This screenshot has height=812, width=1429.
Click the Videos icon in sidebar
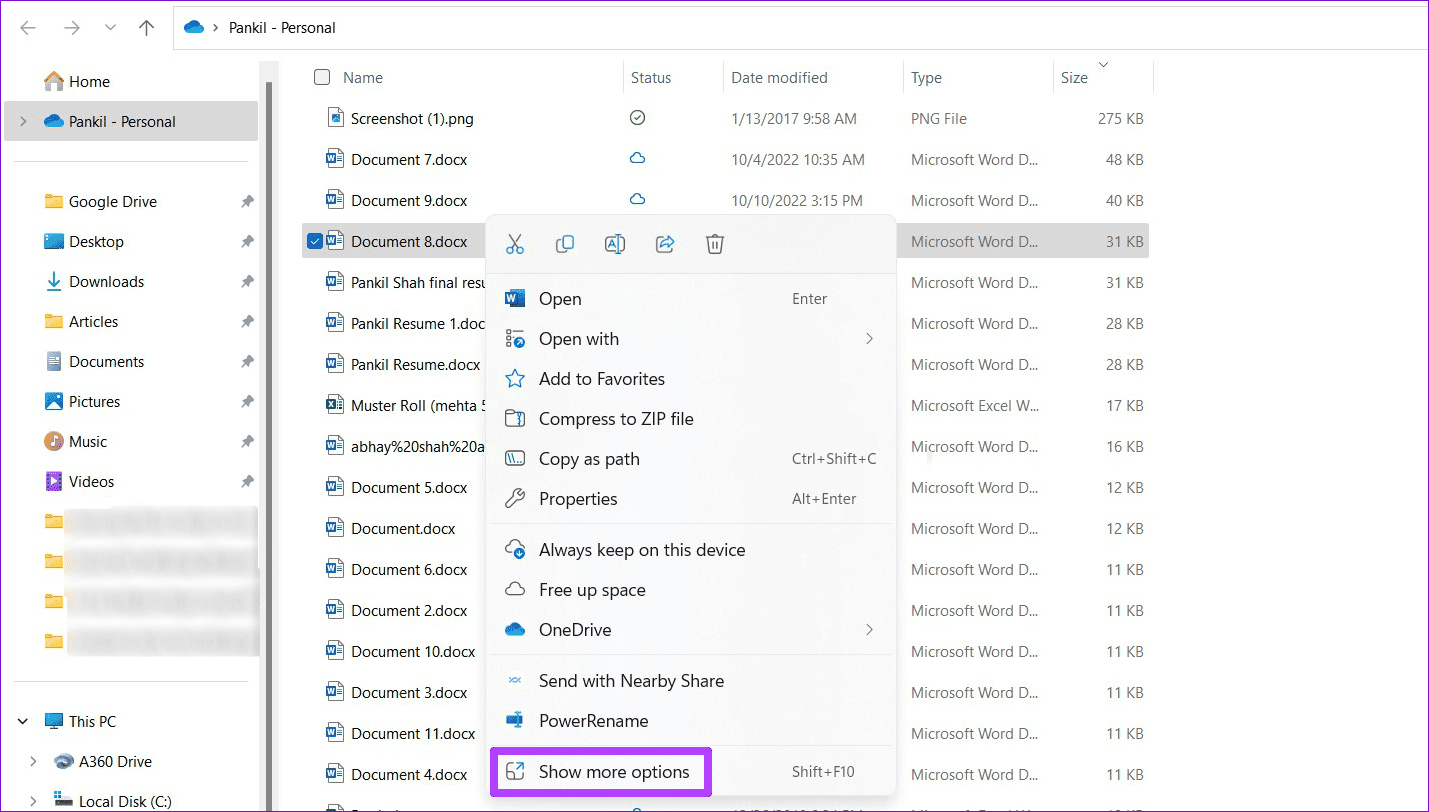pyautogui.click(x=54, y=481)
